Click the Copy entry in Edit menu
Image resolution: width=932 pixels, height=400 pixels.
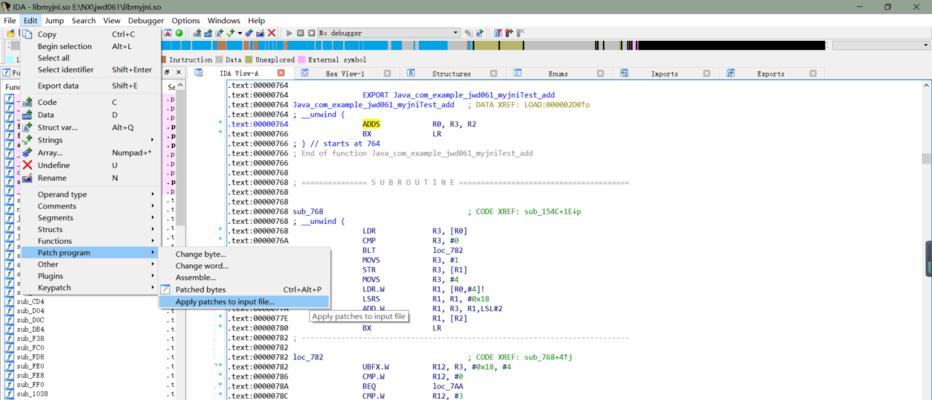coord(91,34)
